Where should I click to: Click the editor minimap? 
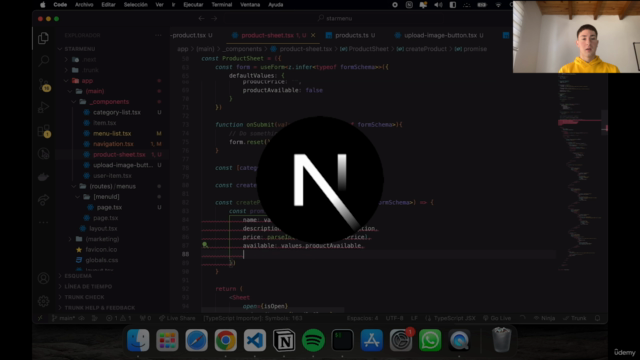(579, 171)
